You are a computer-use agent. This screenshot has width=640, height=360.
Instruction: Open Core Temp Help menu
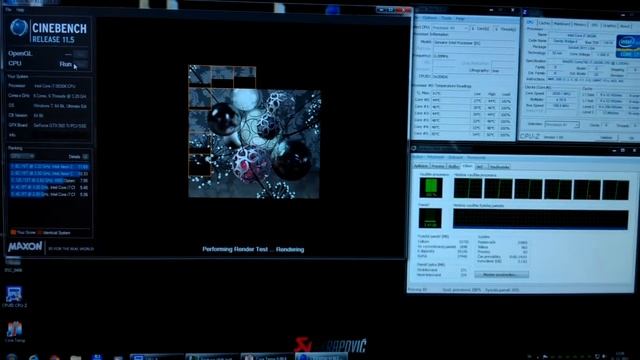(x=460, y=18)
